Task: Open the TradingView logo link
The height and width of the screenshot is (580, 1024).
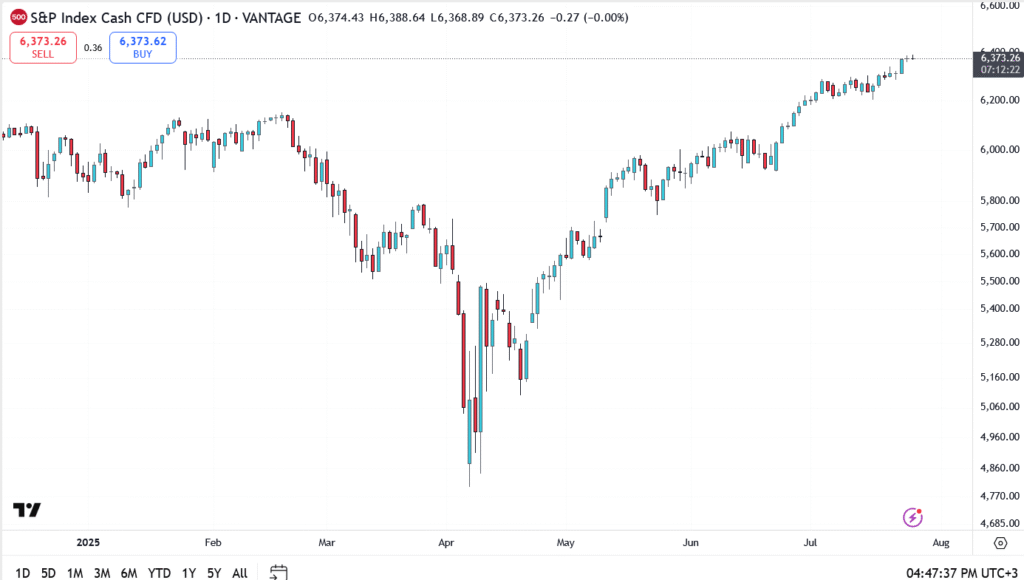Action: (27, 510)
